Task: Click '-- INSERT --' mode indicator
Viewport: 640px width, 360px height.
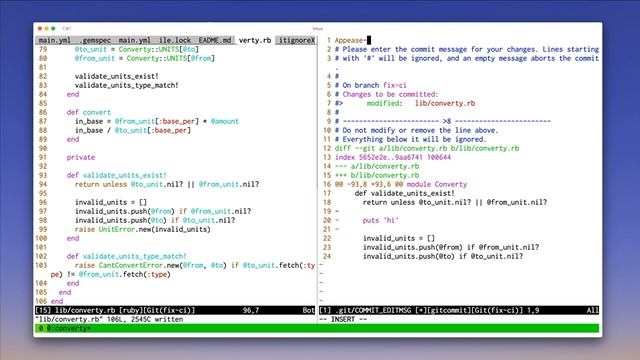Action: [x=343, y=319]
